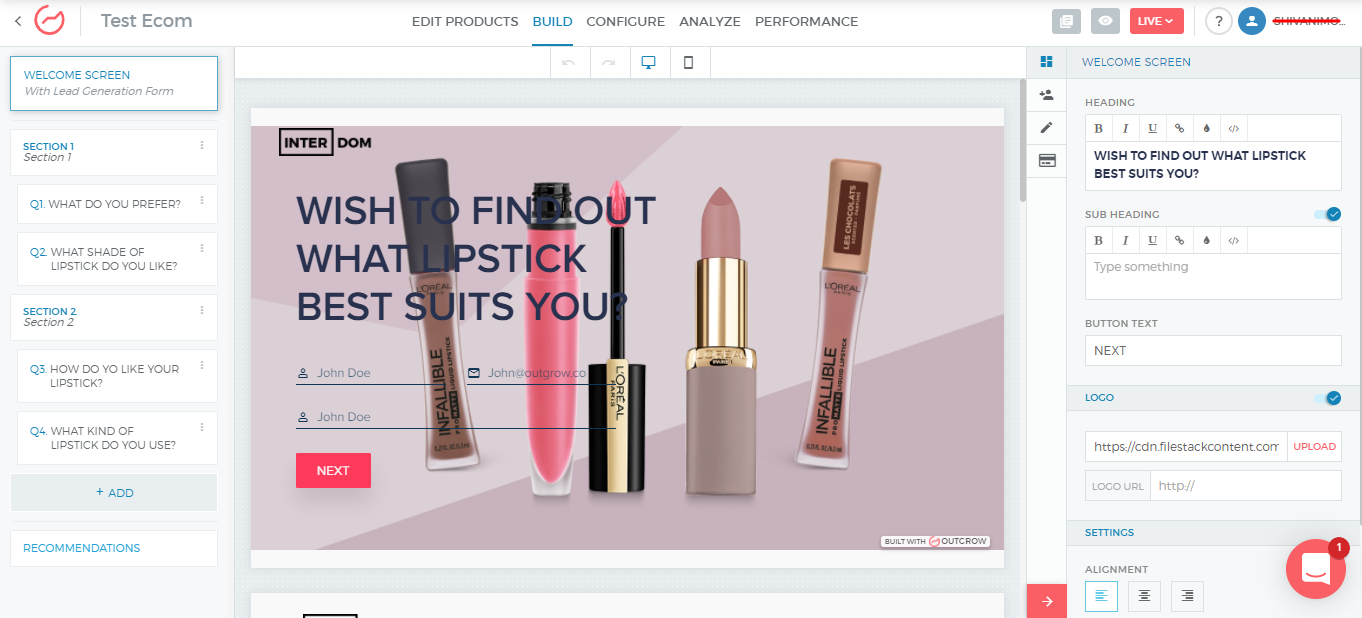This screenshot has width=1362, height=618.
Task: Open the chat widget bubble
Action: (x=1316, y=570)
